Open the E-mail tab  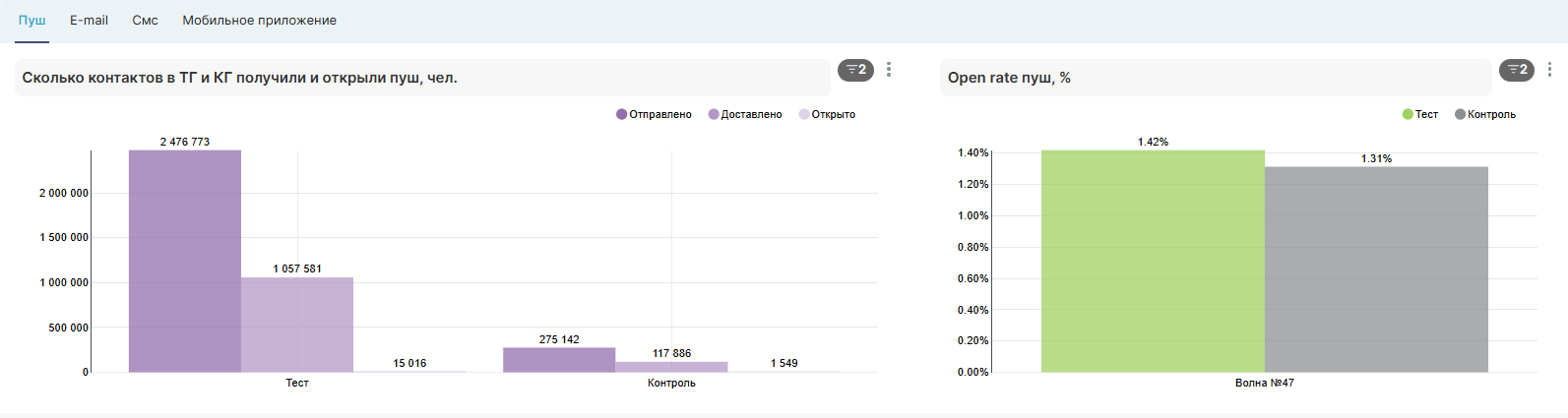(89, 21)
